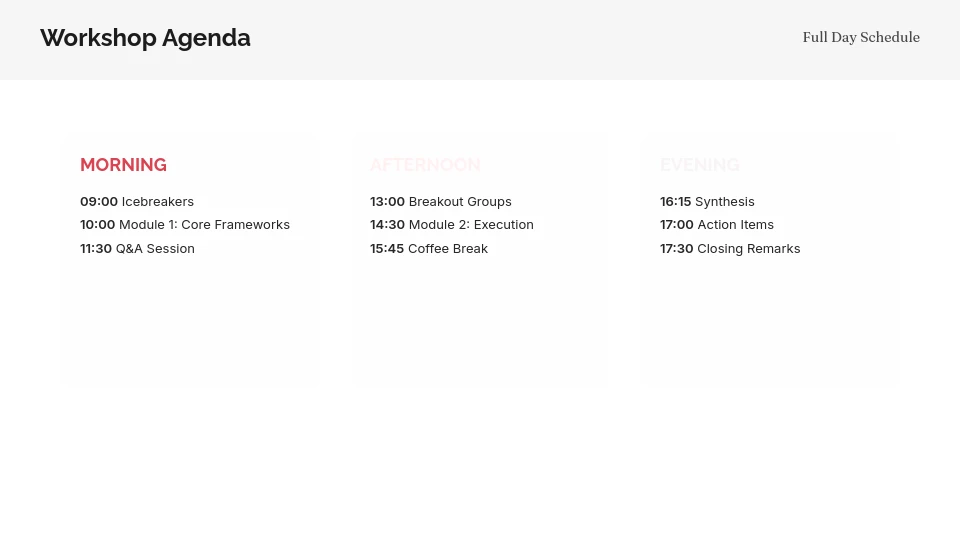Click empty space in the Morning card
960x540 pixels.
click(x=190, y=320)
